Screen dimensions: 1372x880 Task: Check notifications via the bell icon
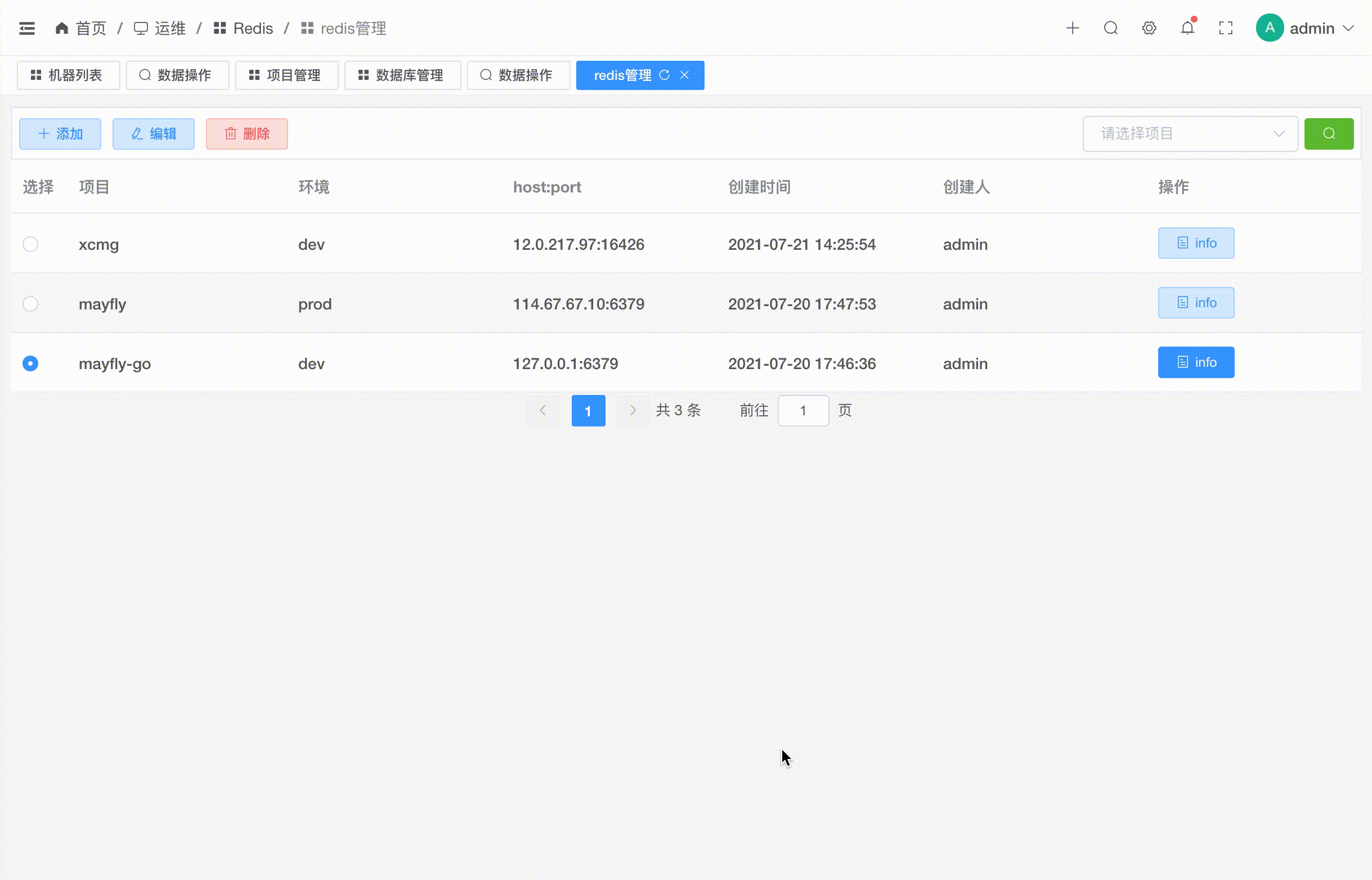1187,28
